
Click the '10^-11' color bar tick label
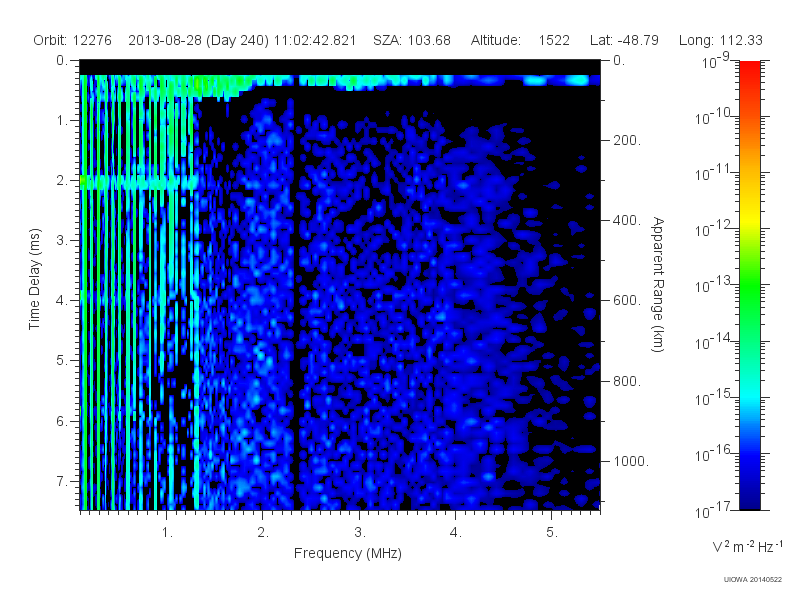715,173
